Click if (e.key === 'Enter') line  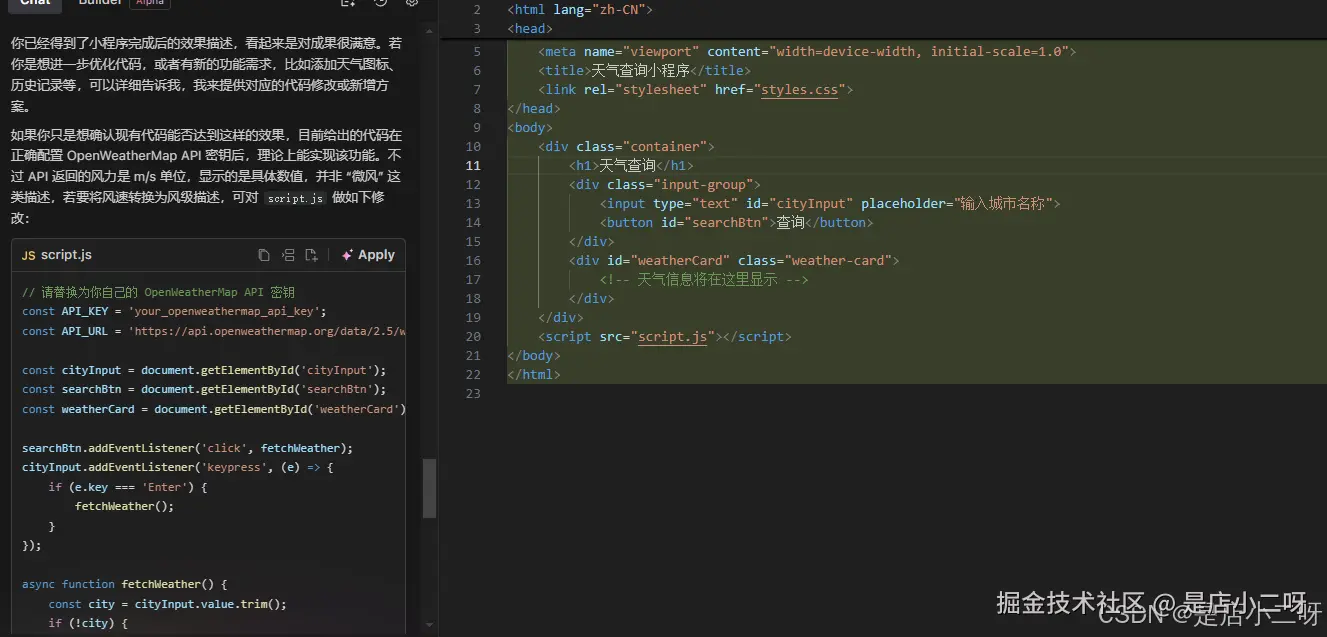[x=128, y=487]
